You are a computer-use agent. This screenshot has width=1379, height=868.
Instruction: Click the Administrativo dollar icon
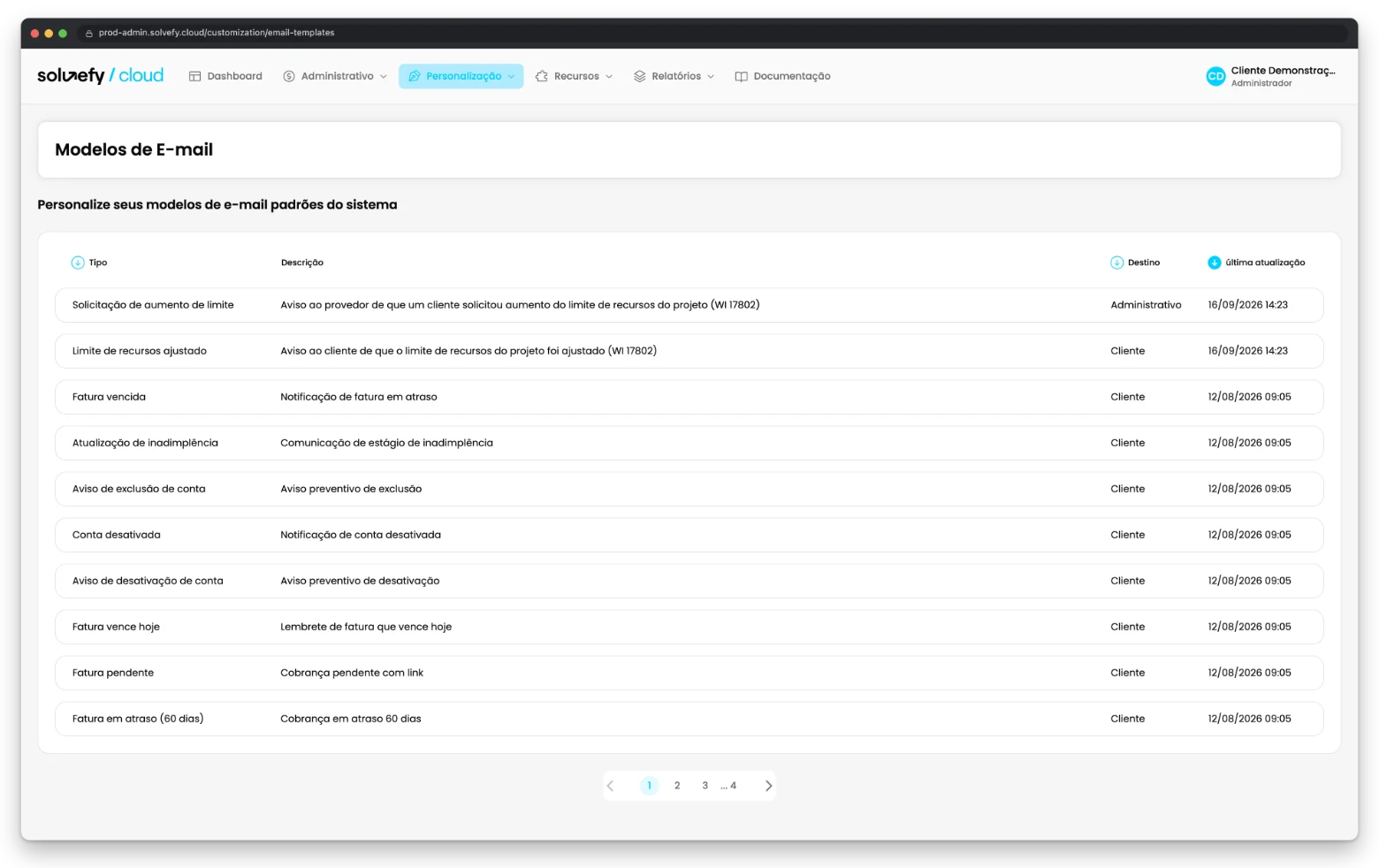click(x=289, y=76)
